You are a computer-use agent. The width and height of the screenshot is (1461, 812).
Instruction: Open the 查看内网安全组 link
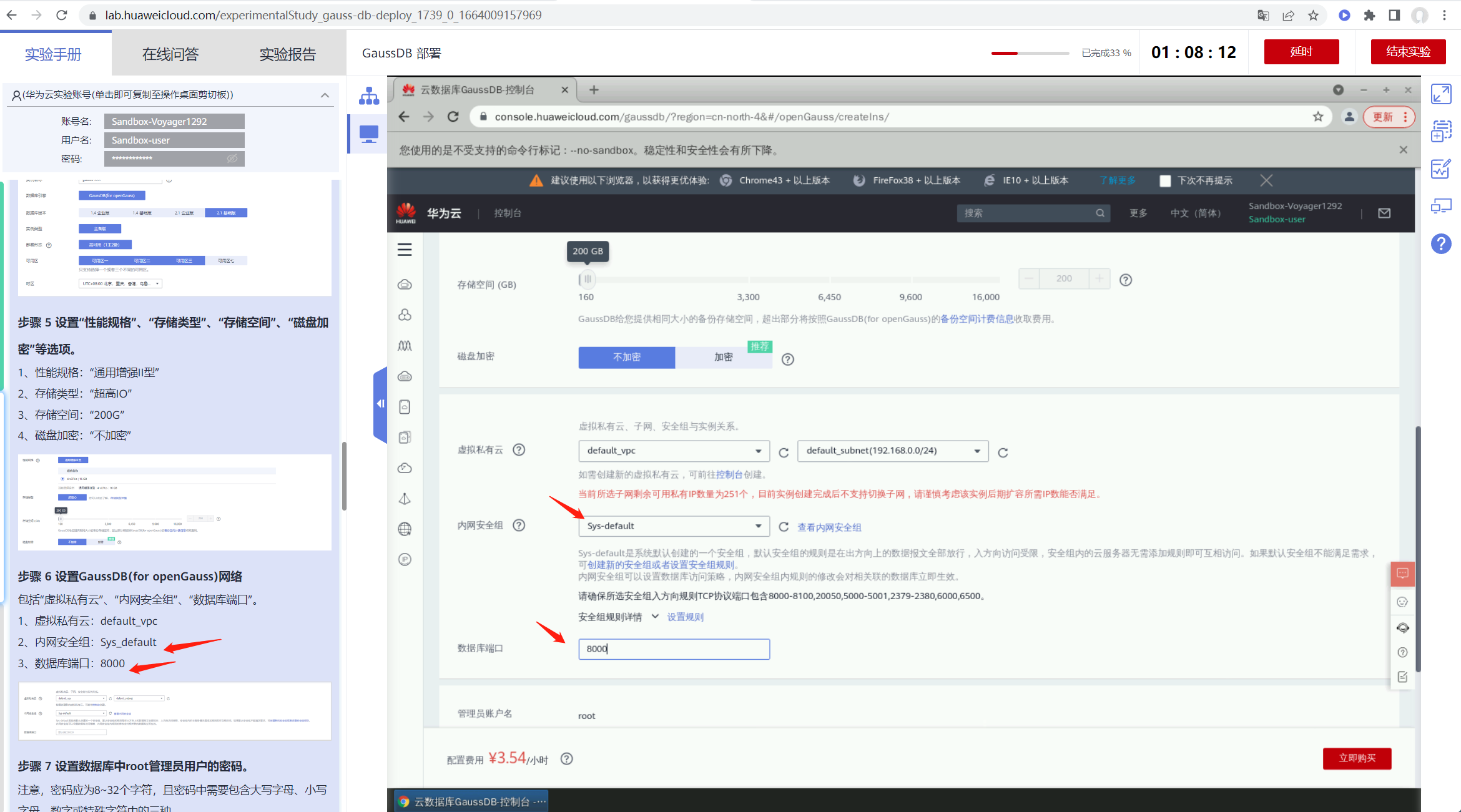829,527
